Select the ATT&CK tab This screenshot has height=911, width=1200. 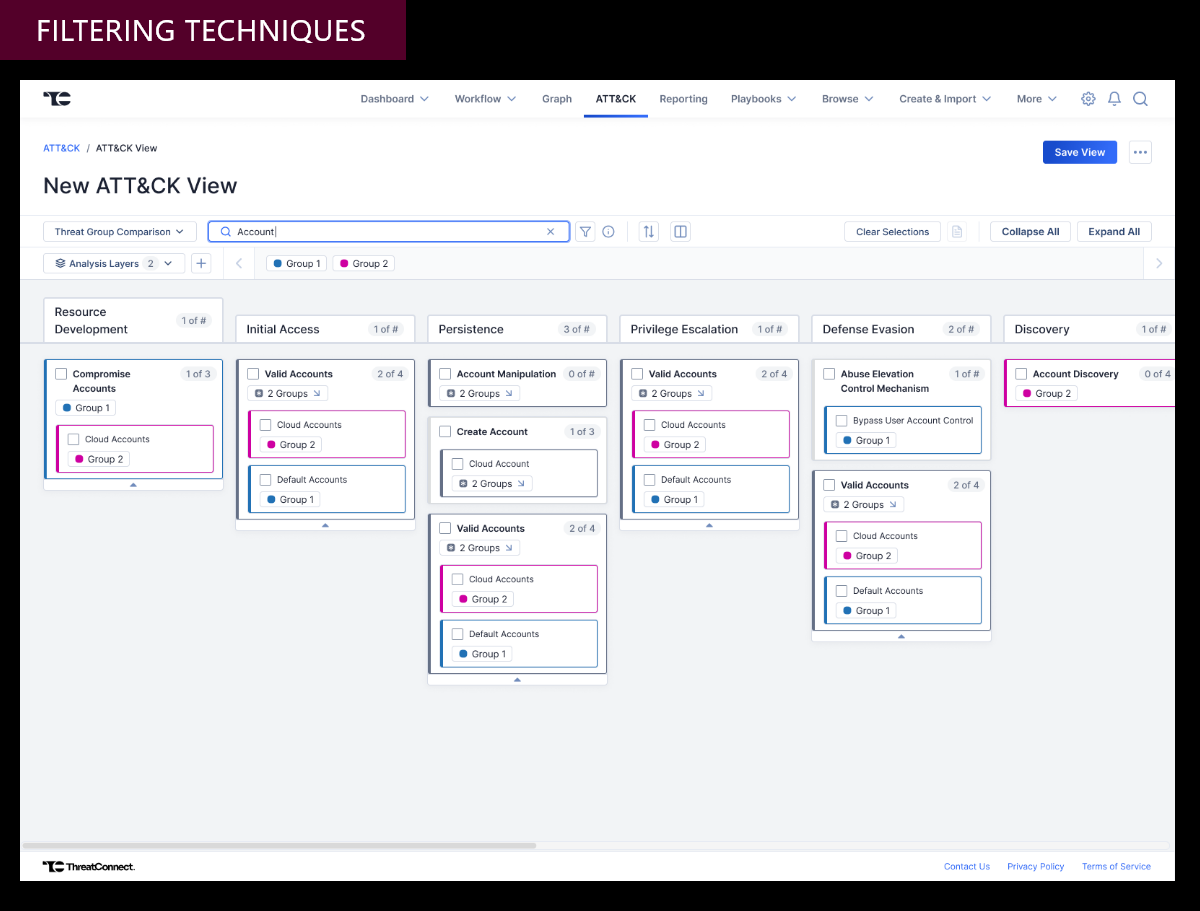click(x=616, y=99)
